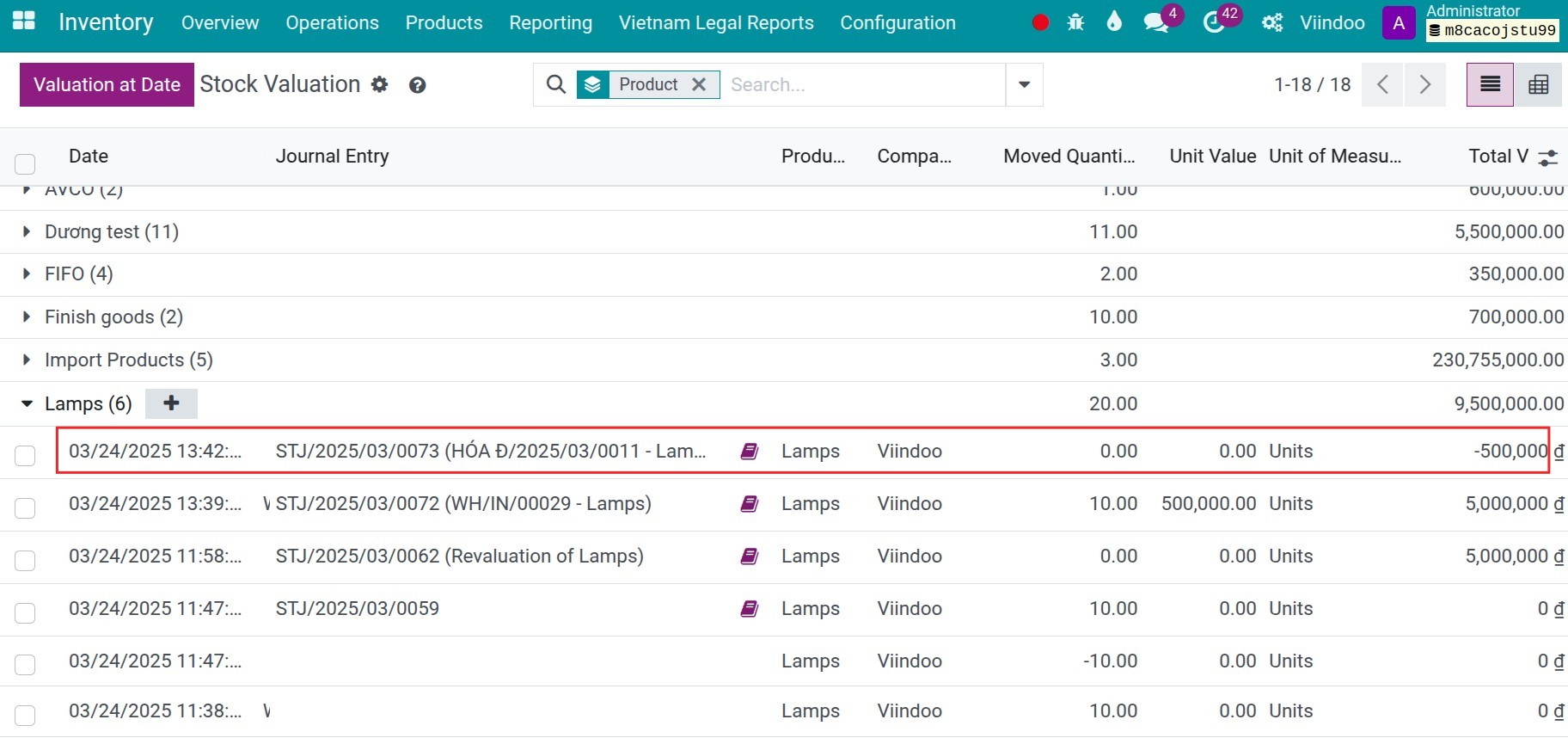Click 'STJ/2025/03/0072 (WH/IN/00029 - Lamps)' cell
Screen dimensions: 1568x738
click(x=463, y=503)
